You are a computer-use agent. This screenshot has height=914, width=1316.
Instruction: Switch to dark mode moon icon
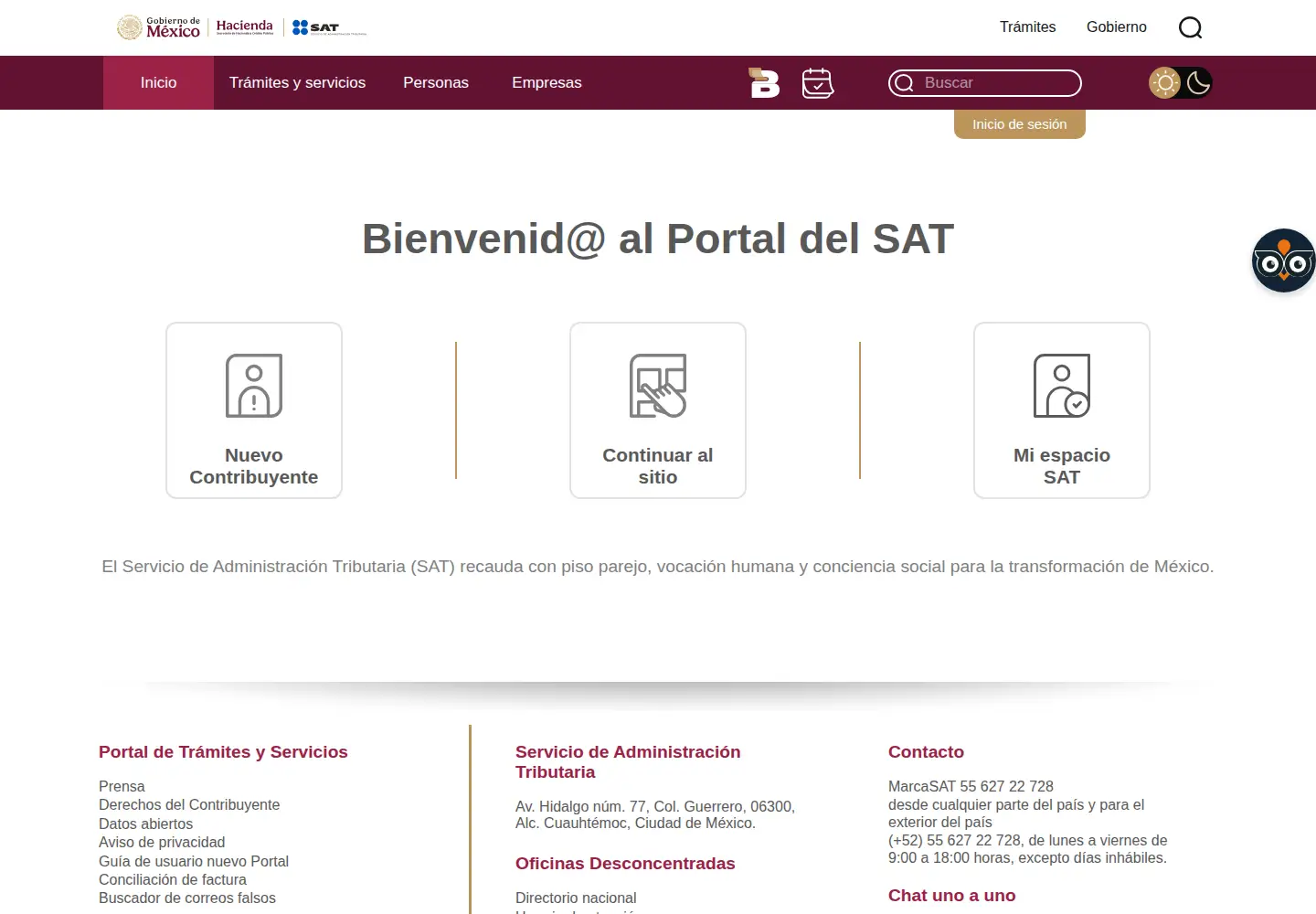(1198, 83)
